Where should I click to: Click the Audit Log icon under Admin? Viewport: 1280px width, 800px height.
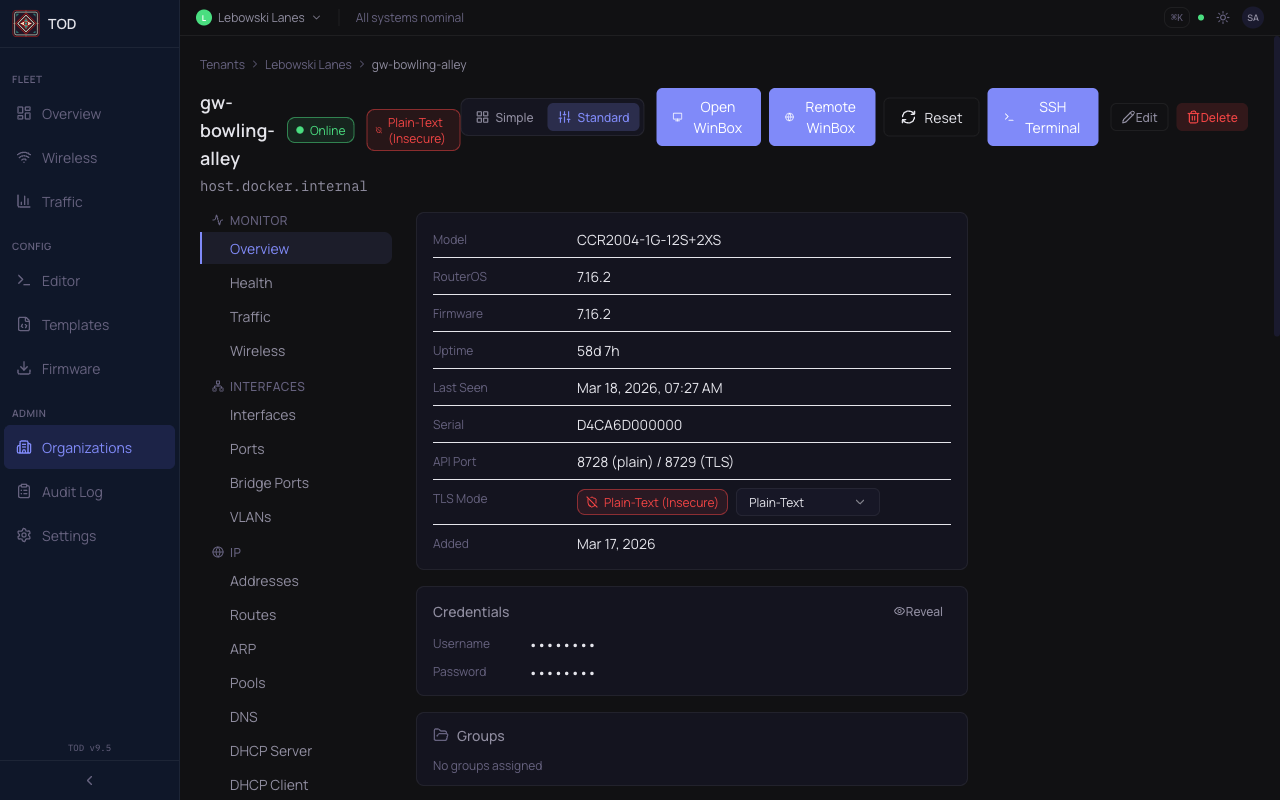pyautogui.click(x=23, y=491)
